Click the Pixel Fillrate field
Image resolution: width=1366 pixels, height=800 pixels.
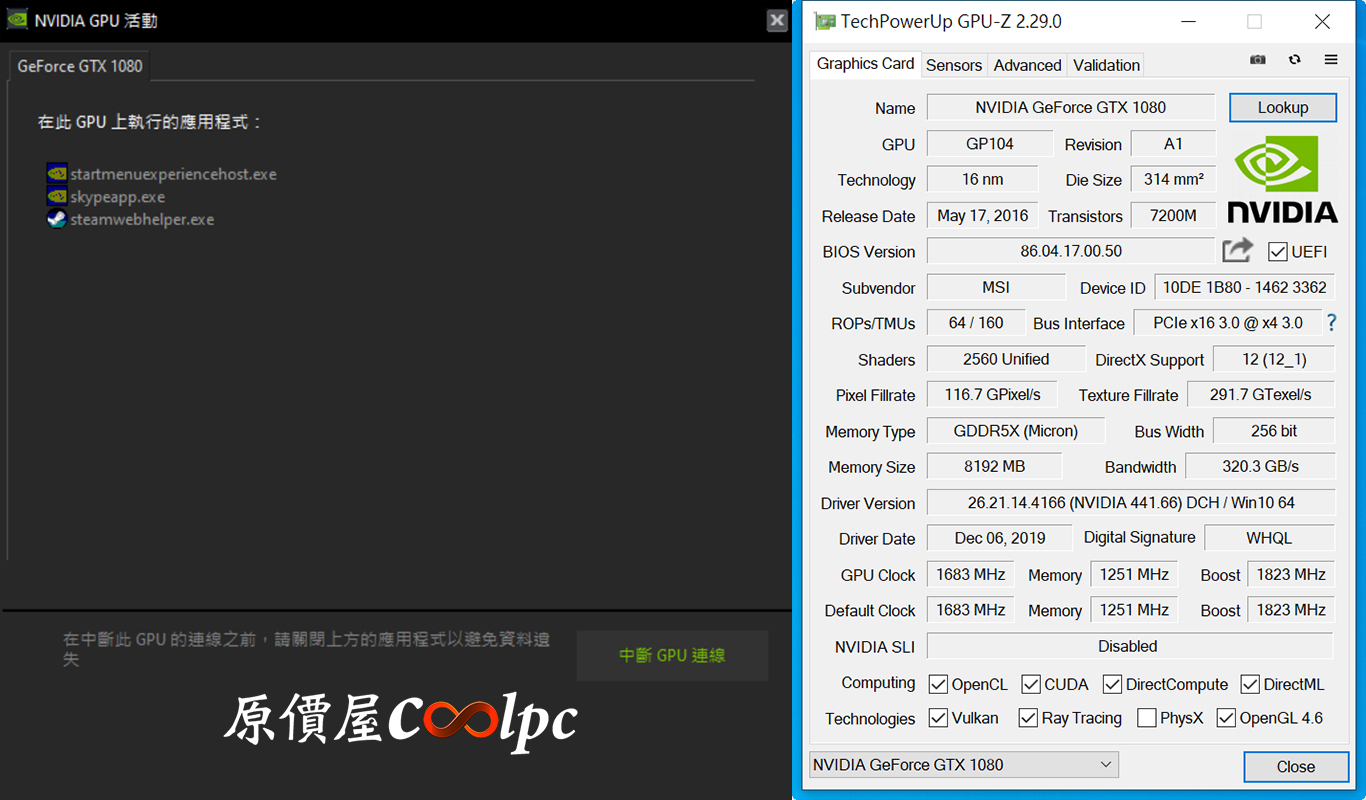(992, 395)
